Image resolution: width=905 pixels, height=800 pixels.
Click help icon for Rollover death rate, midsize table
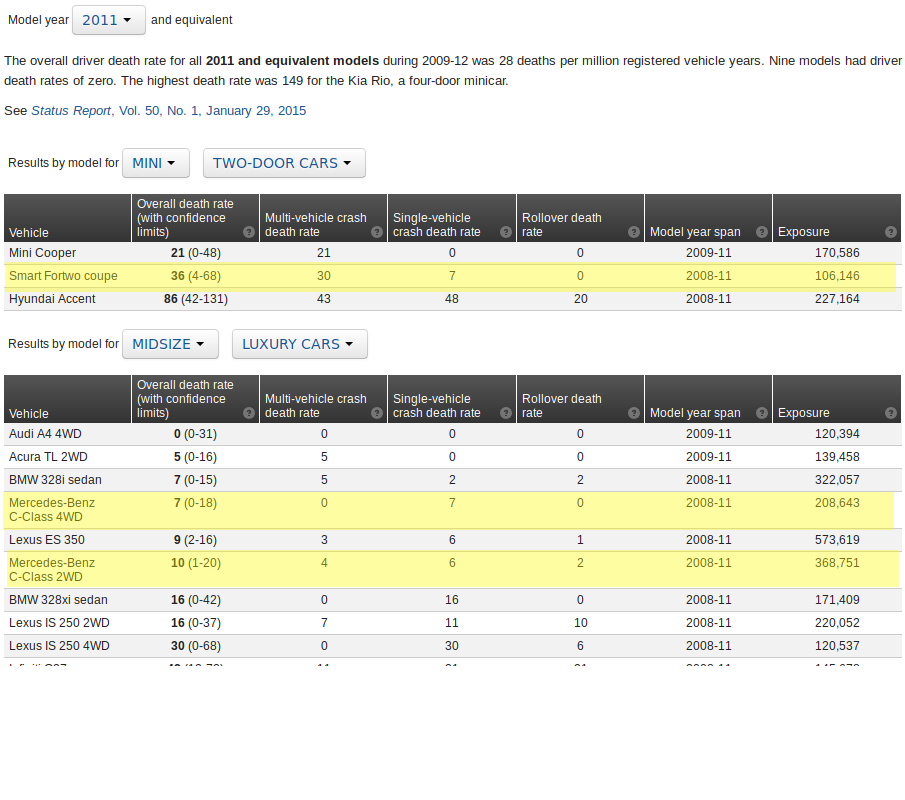point(634,413)
